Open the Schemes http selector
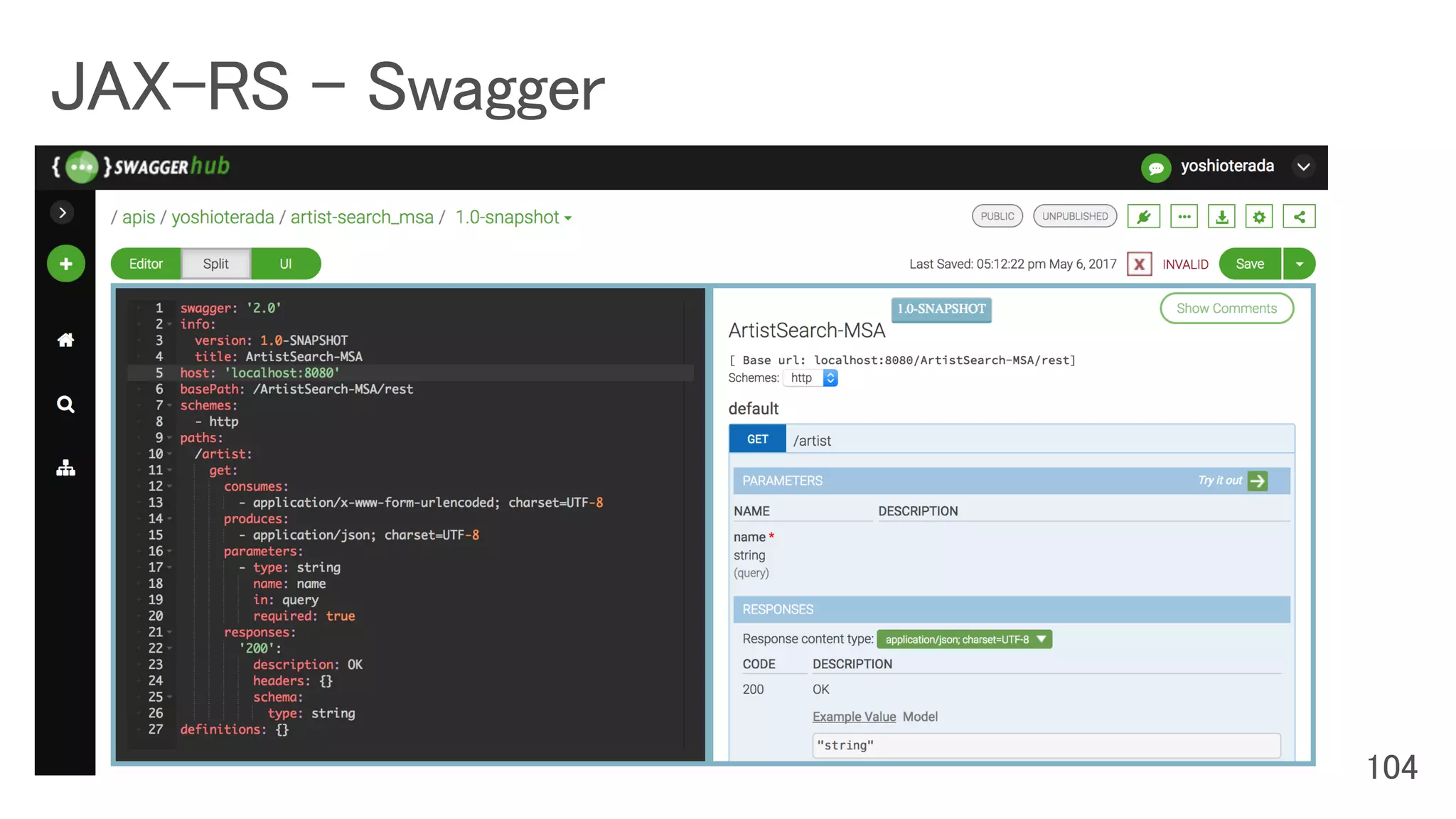The width and height of the screenshot is (1456, 819). point(810,378)
